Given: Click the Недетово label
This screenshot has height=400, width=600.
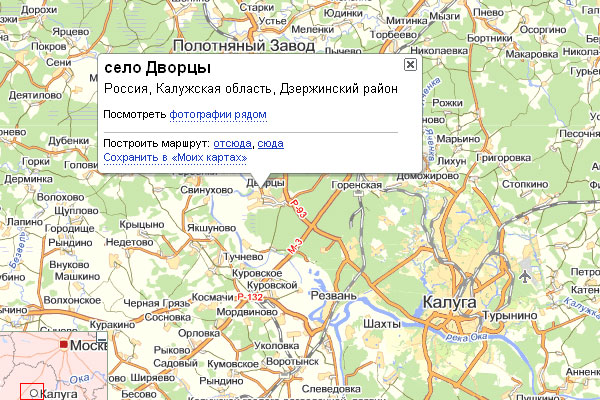Looking at the screenshot, I should [x=129, y=242].
